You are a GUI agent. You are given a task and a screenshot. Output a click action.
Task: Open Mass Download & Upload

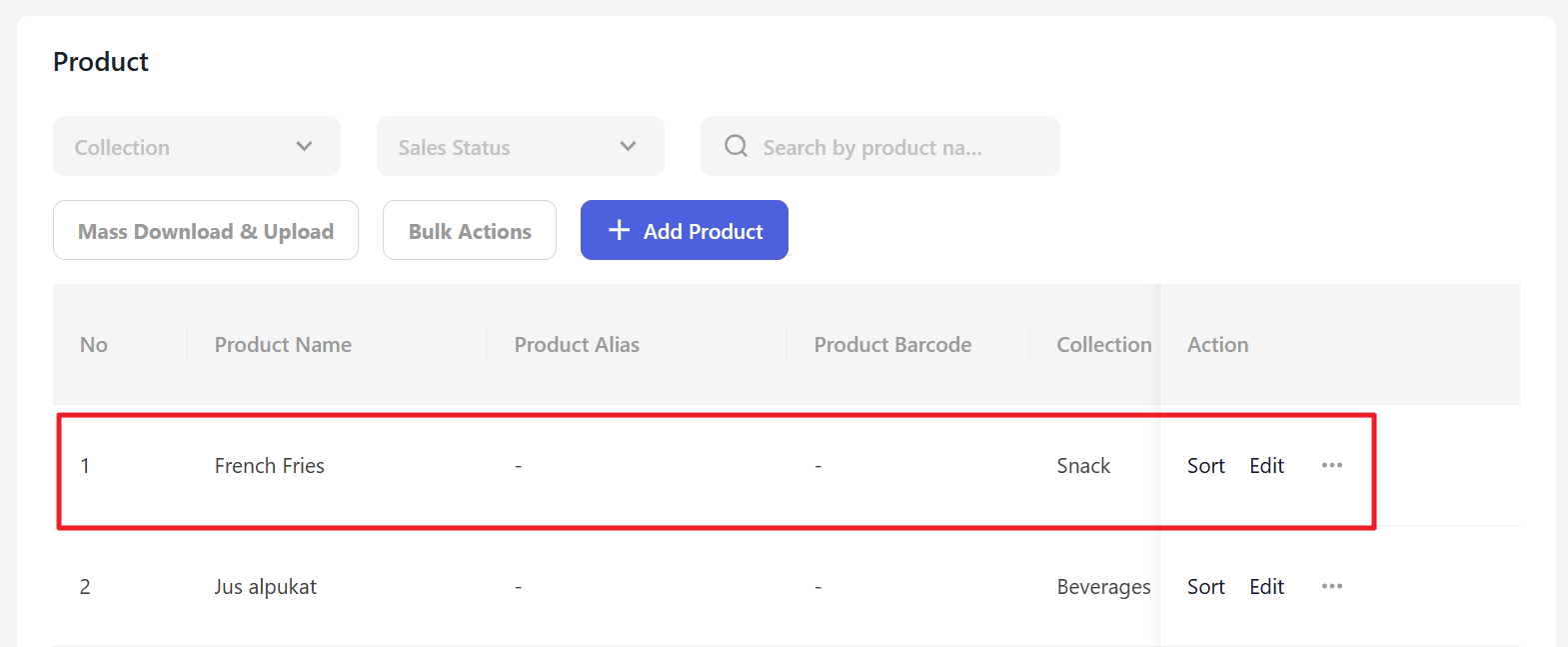point(206,230)
